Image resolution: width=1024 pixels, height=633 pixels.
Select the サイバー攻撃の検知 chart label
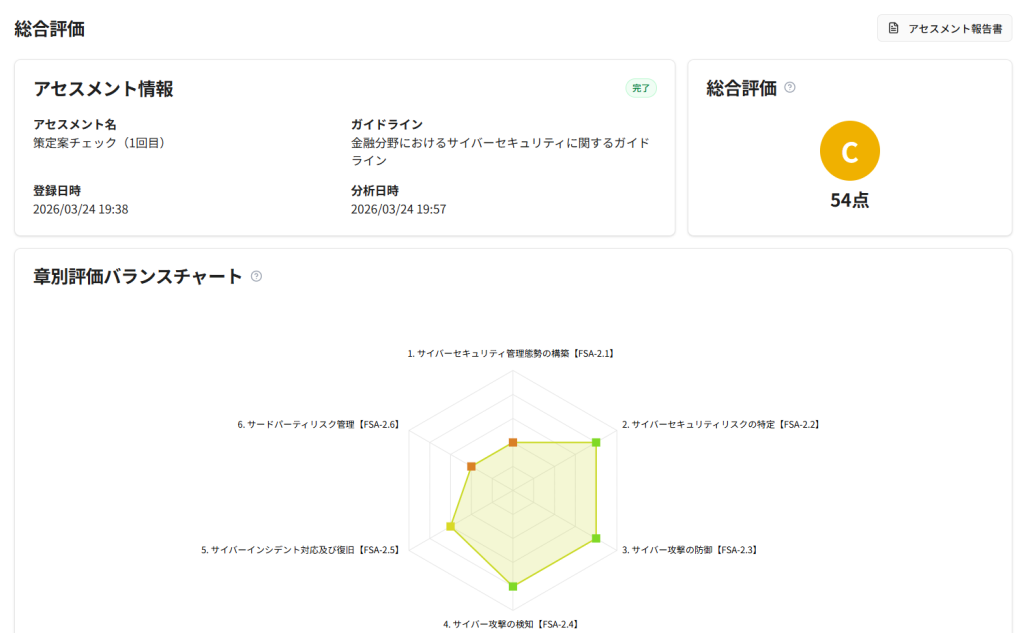tap(511, 624)
